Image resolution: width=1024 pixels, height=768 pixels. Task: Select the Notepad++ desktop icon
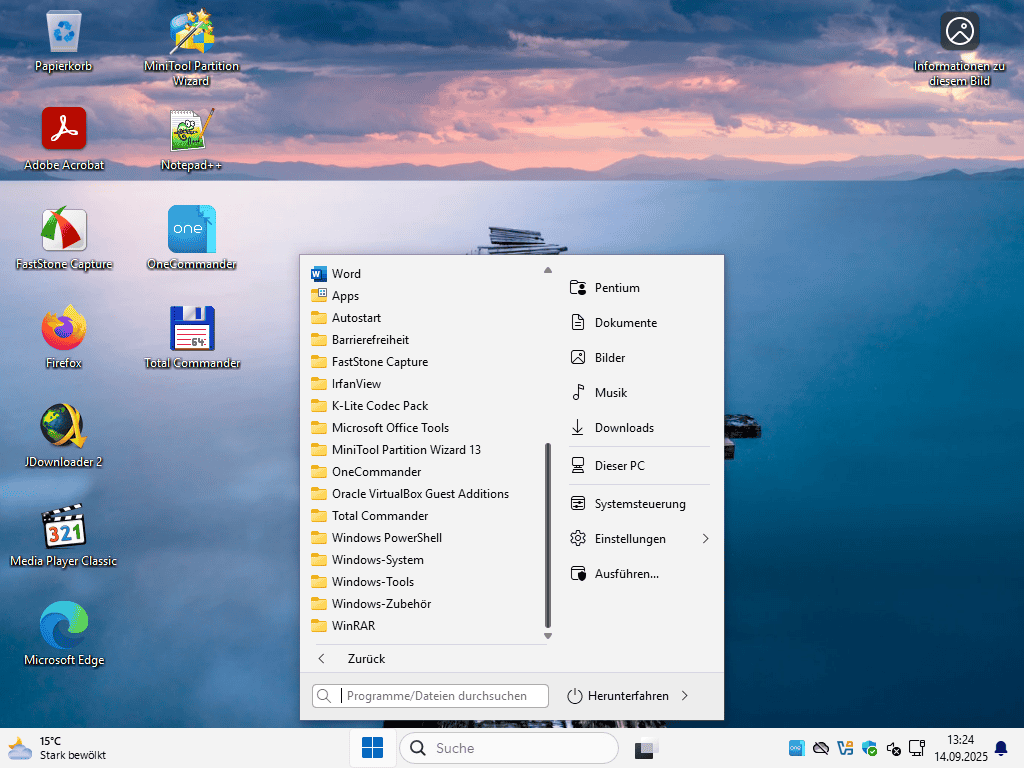click(191, 139)
